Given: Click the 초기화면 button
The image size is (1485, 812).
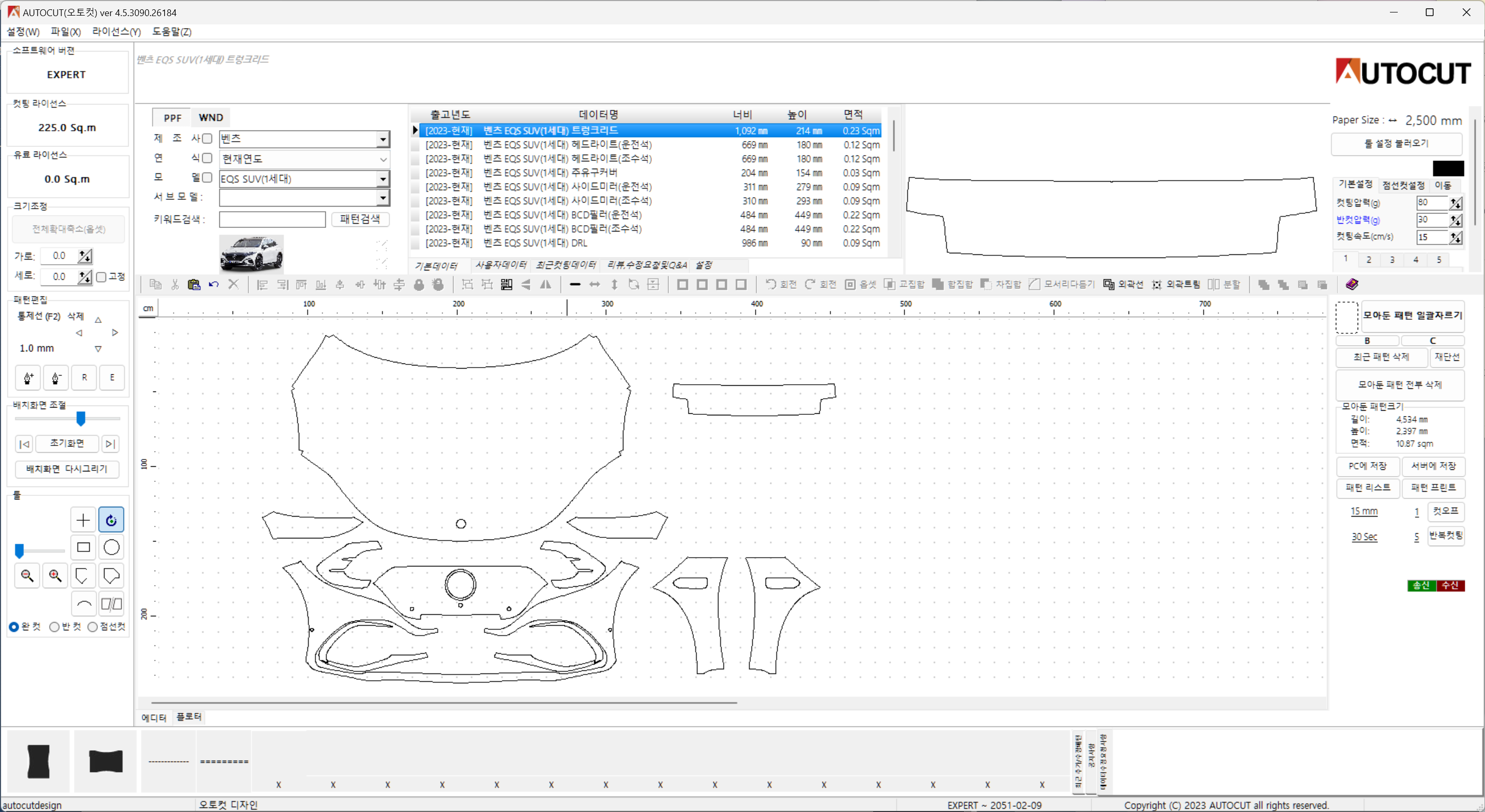Looking at the screenshot, I should 67,443.
